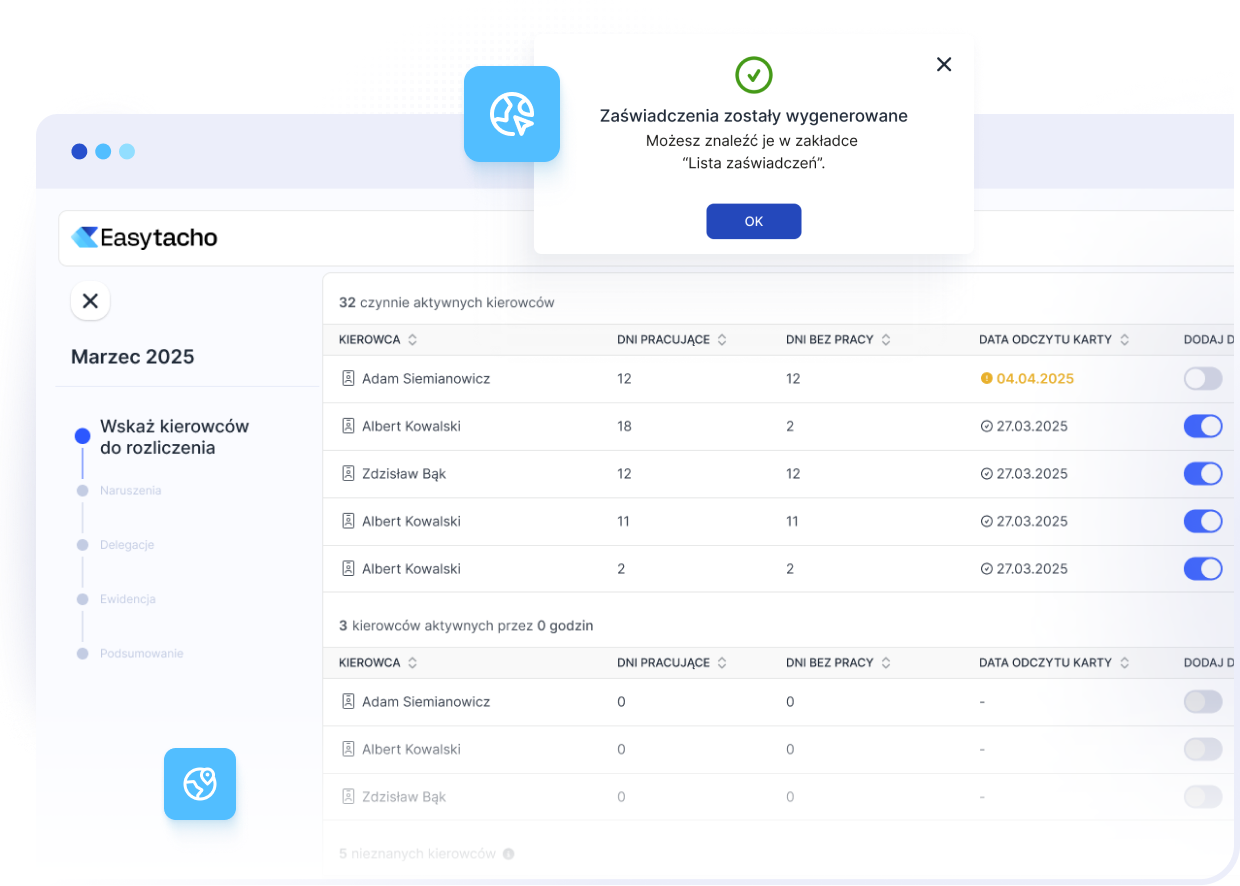Close the Marzec 2025 settlement wizard
The image size is (1240, 886).
[x=90, y=300]
